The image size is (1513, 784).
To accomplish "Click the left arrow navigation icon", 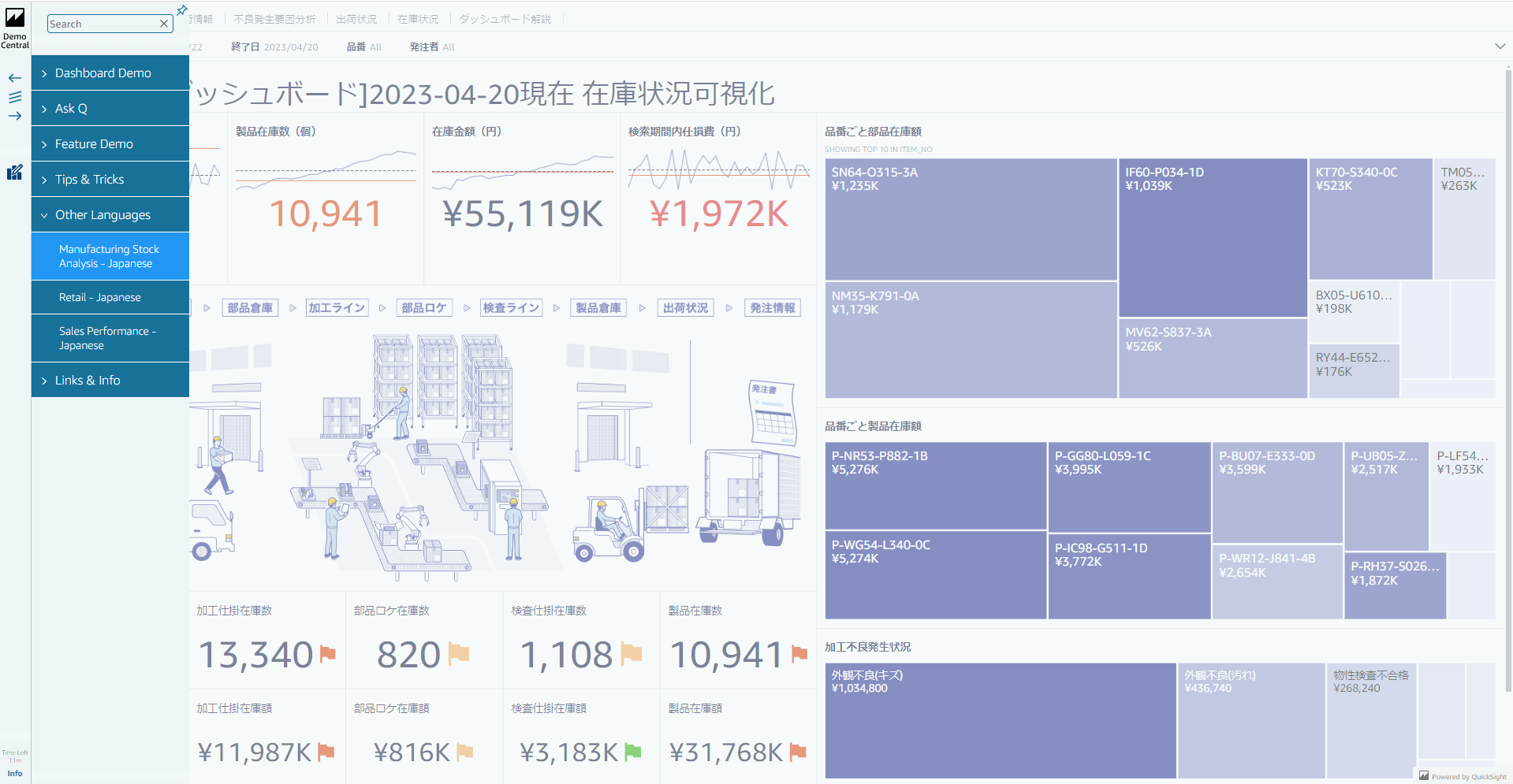I will 14,78.
